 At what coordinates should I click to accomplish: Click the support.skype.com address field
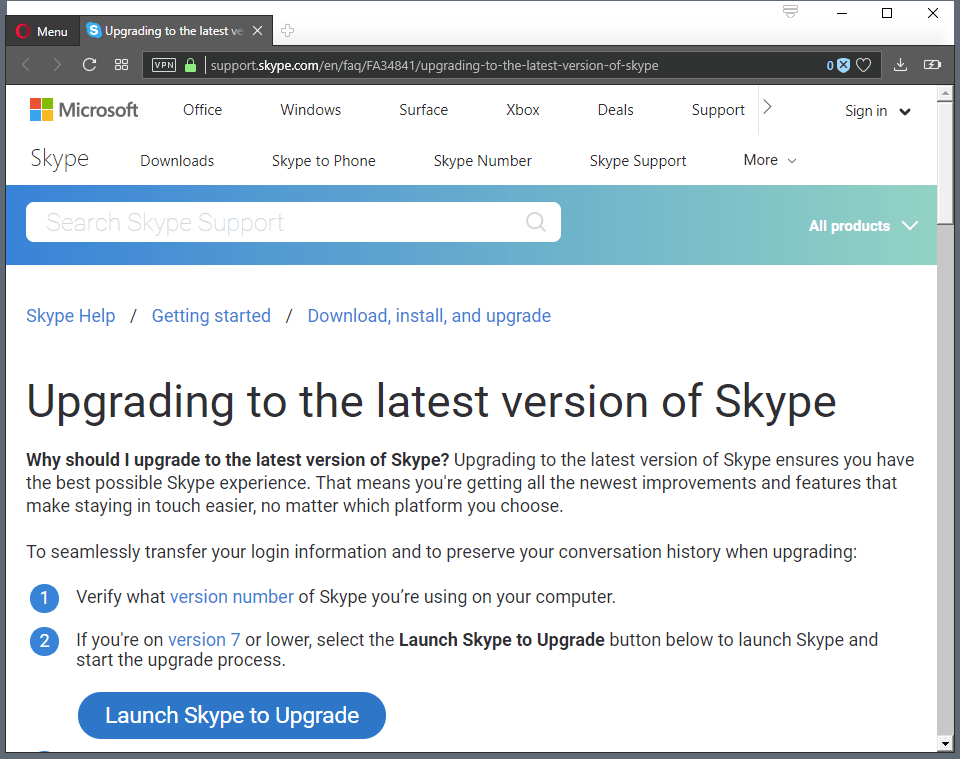pos(435,65)
